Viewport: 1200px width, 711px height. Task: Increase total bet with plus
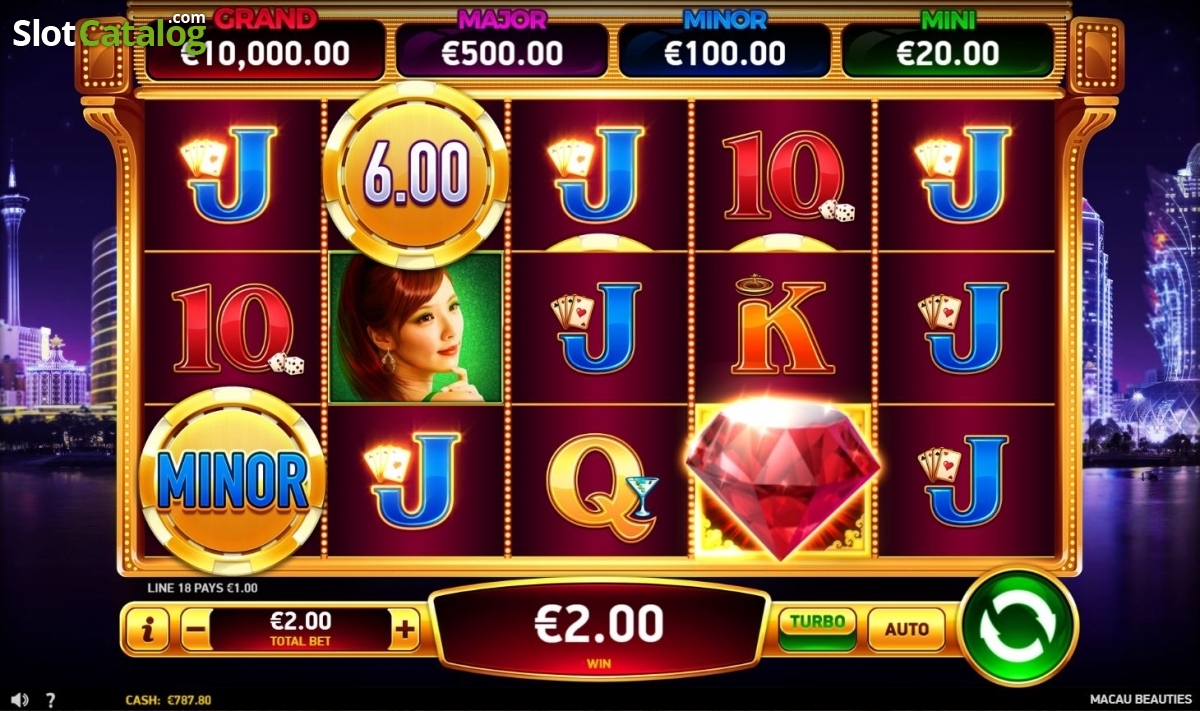click(405, 630)
